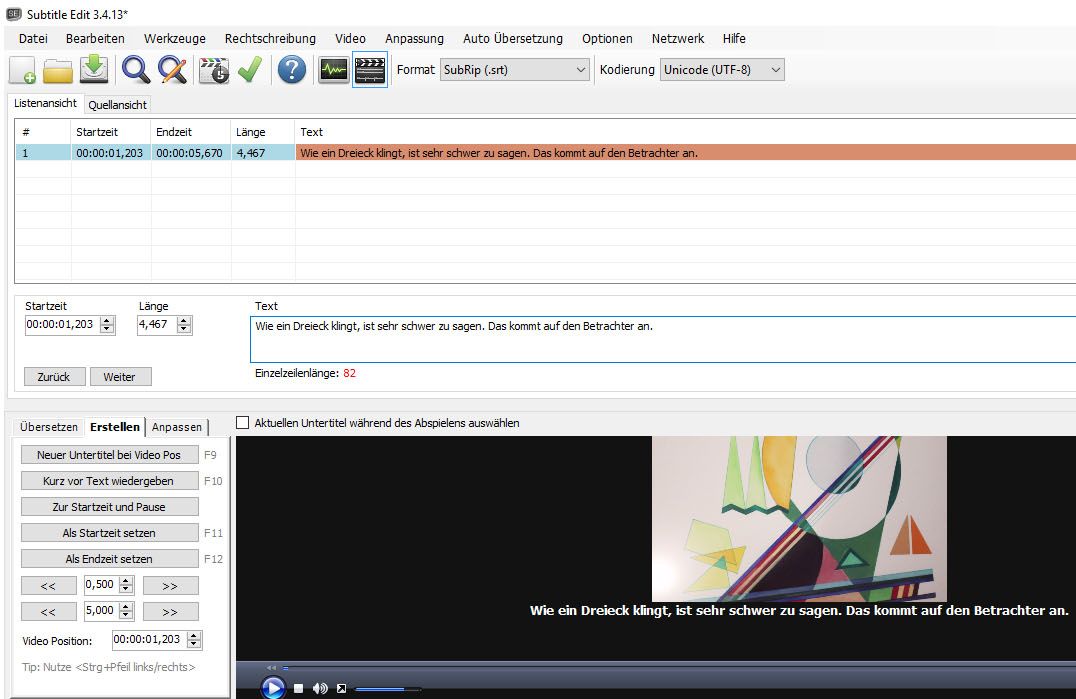
Task: Click the Startzeit column header
Action: tap(110, 132)
